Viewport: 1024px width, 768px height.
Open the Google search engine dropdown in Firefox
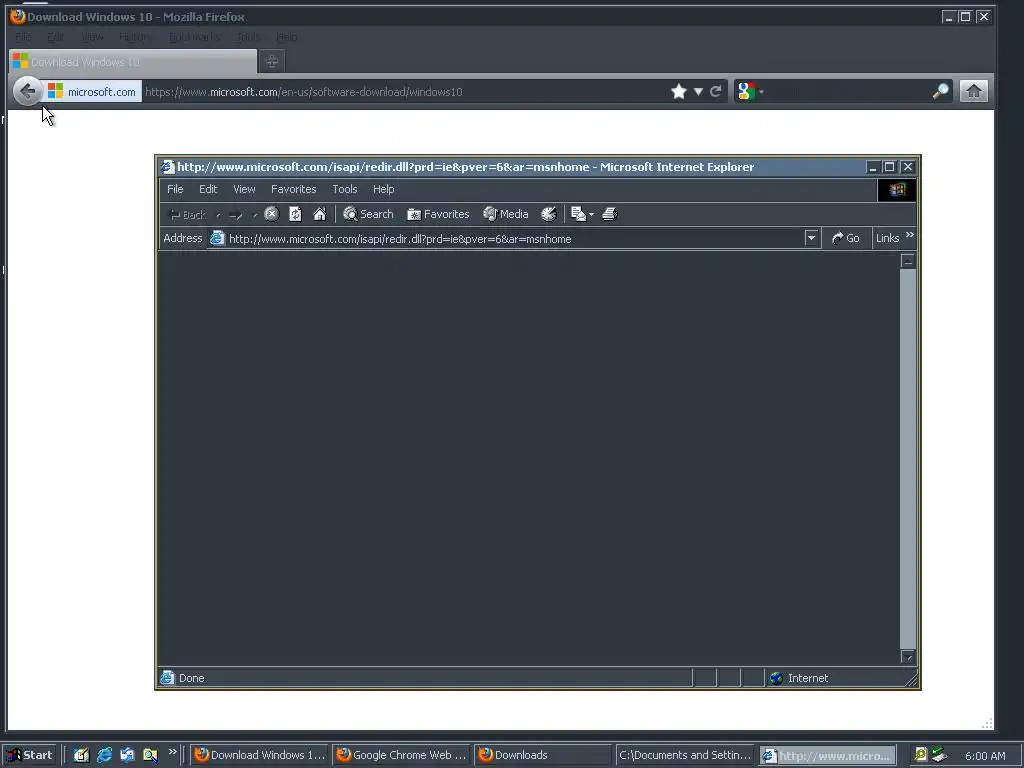(x=750, y=91)
